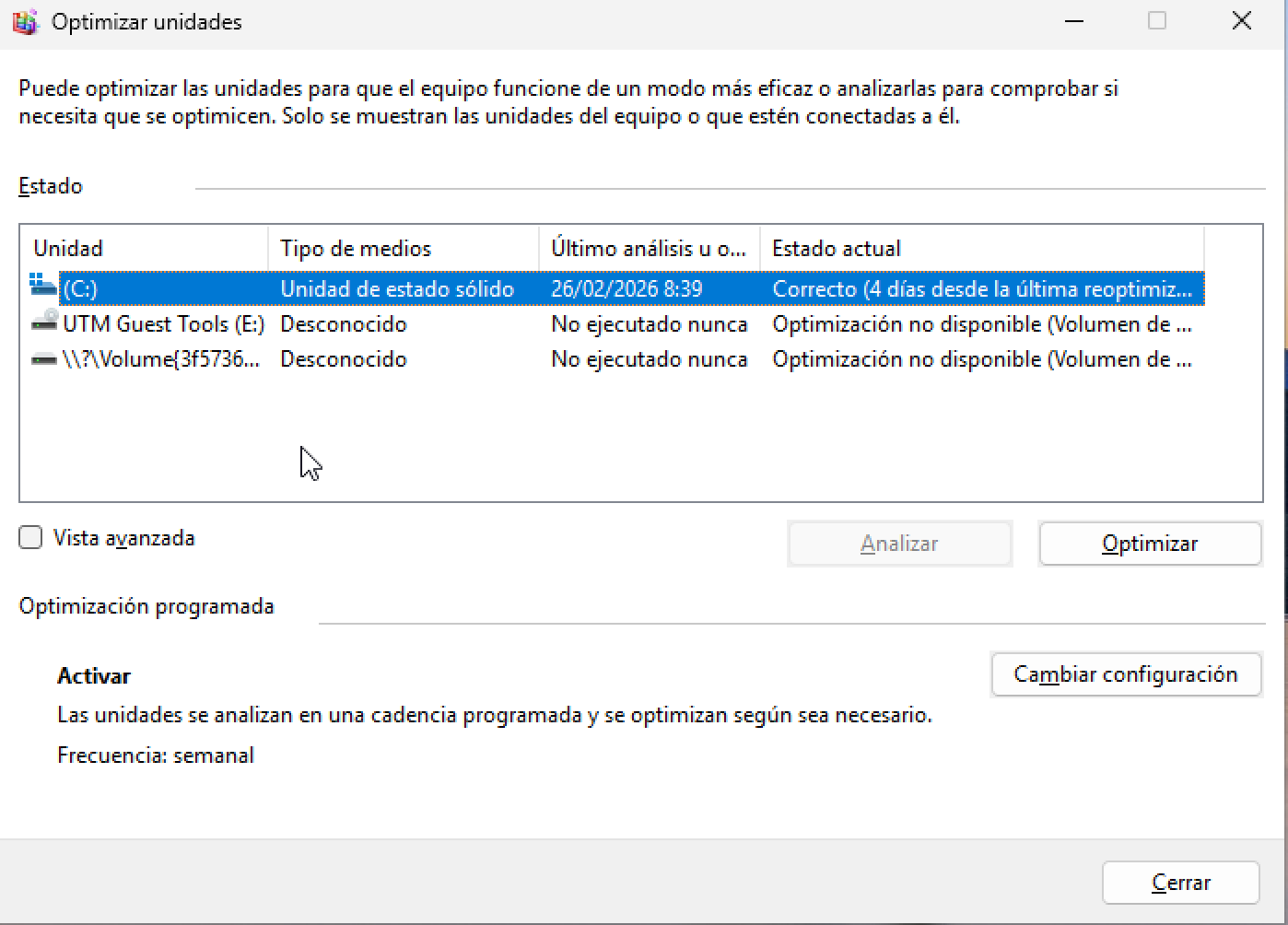Image resolution: width=1288 pixels, height=925 pixels.
Task: Close the window with the X button
Action: [1241, 22]
